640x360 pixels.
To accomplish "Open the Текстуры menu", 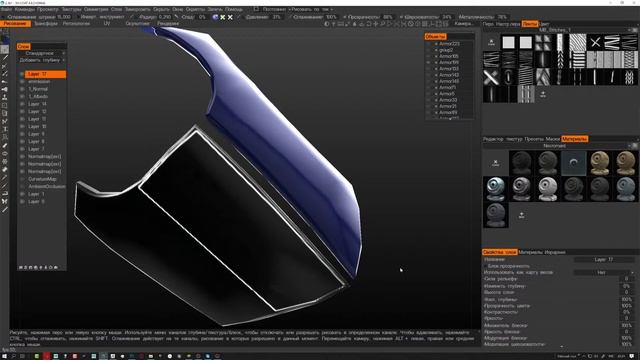I will pos(71,9).
